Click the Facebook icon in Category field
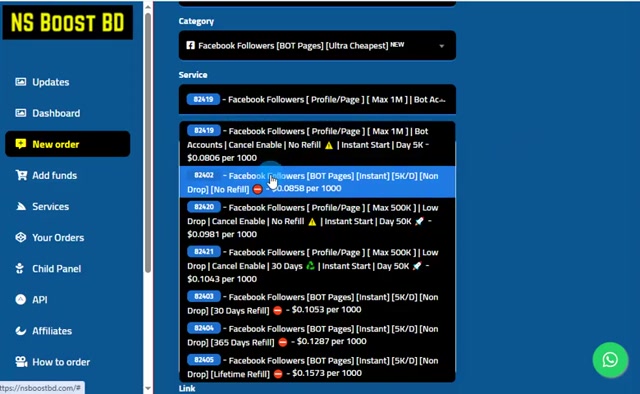The height and width of the screenshot is (394, 640). click(191, 45)
